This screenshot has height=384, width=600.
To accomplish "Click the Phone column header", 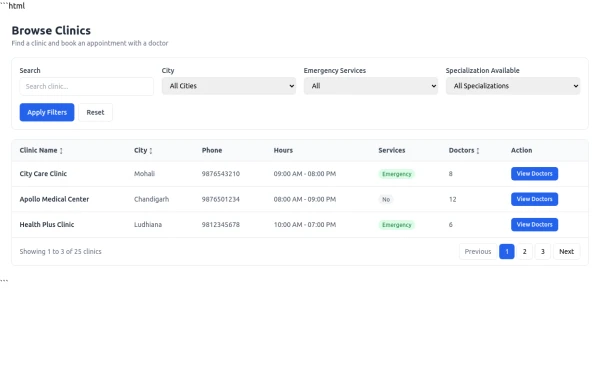I will [x=212, y=150].
